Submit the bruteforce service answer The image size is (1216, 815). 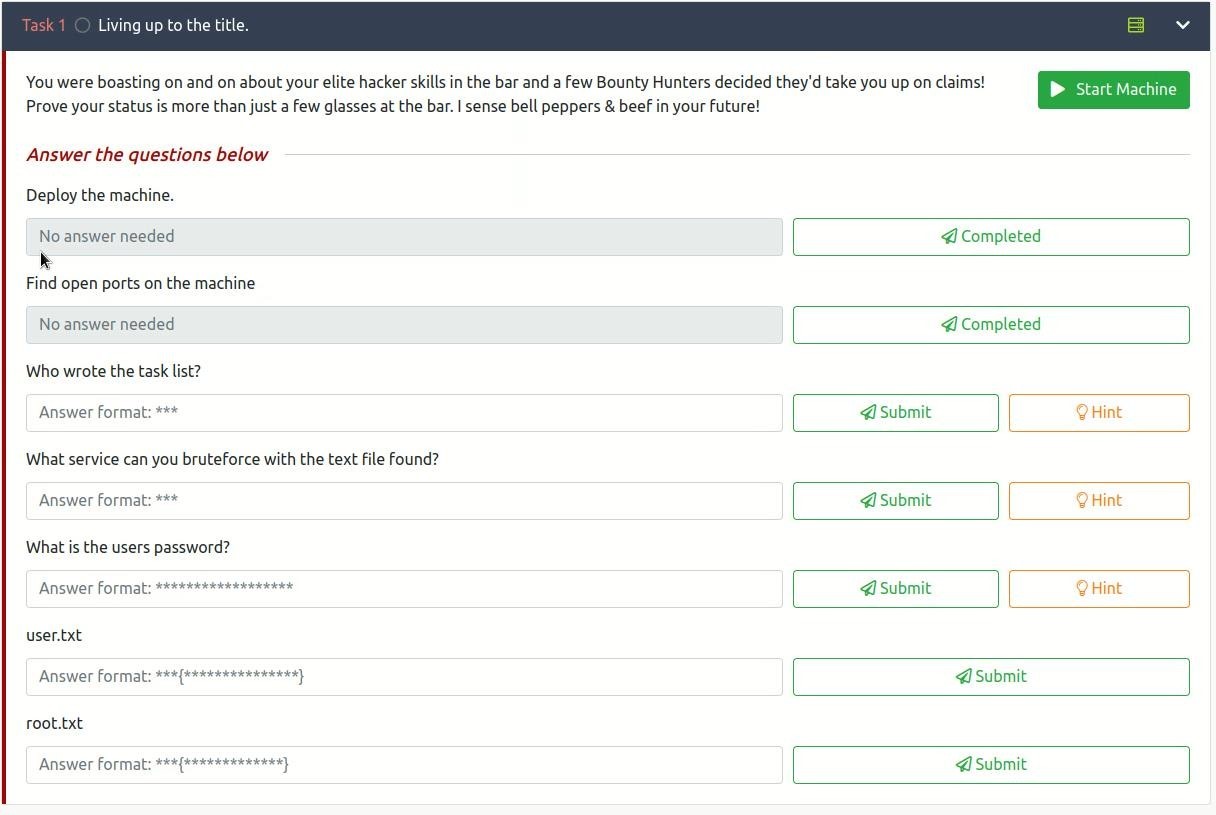(895, 501)
